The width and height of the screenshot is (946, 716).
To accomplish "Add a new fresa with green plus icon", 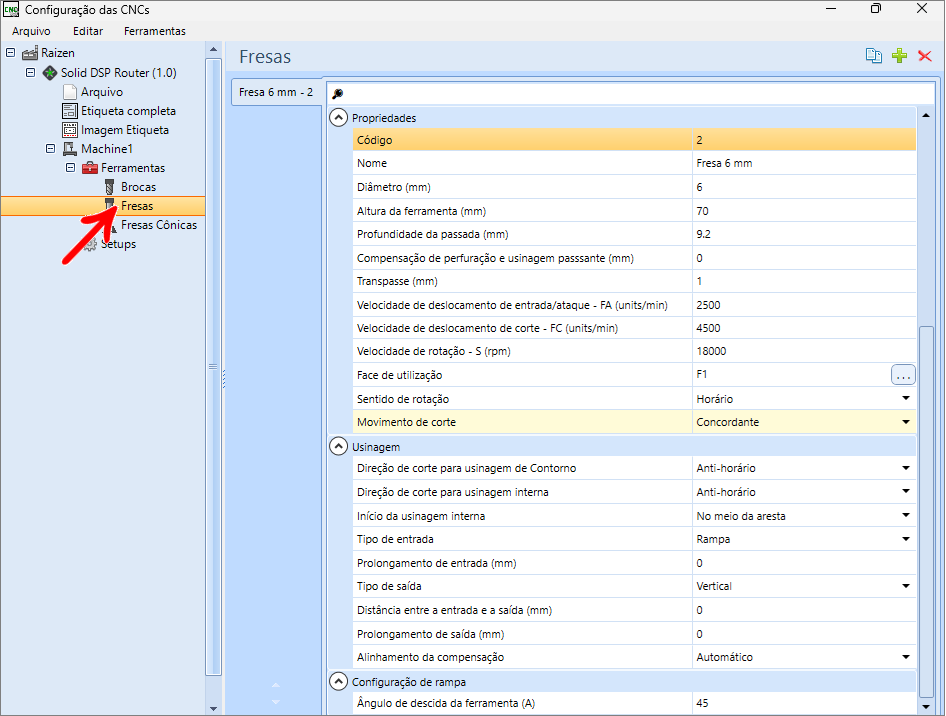I will 900,56.
